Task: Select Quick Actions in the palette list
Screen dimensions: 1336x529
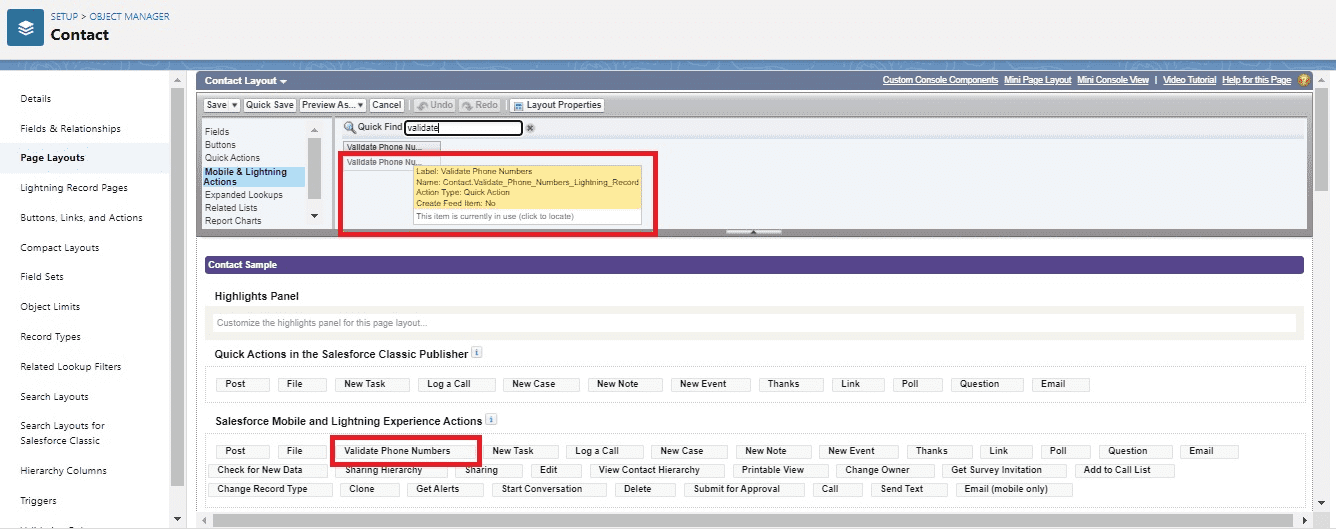Action: [x=232, y=158]
